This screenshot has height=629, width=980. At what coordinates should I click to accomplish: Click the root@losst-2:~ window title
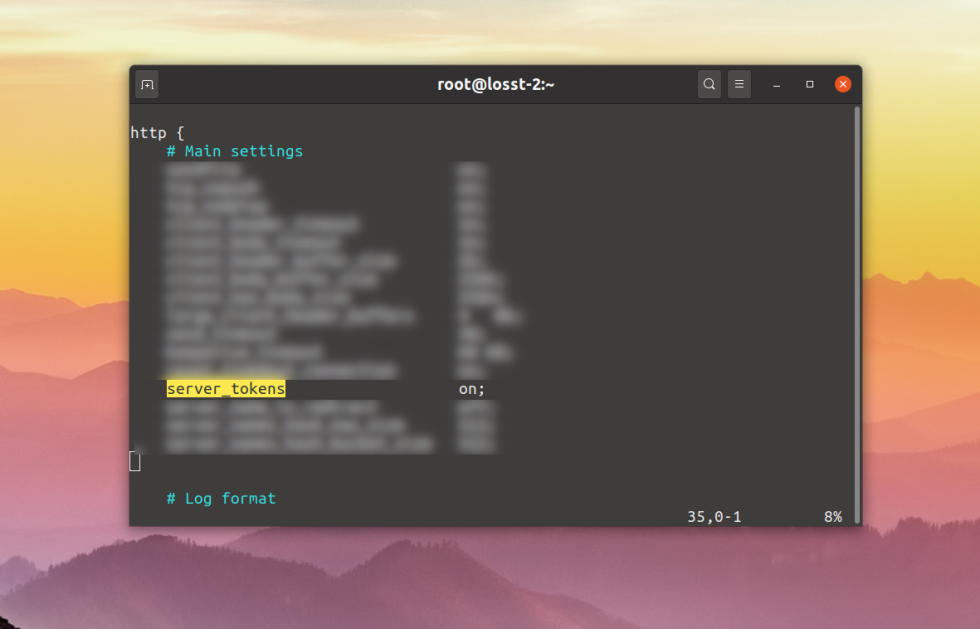click(496, 84)
